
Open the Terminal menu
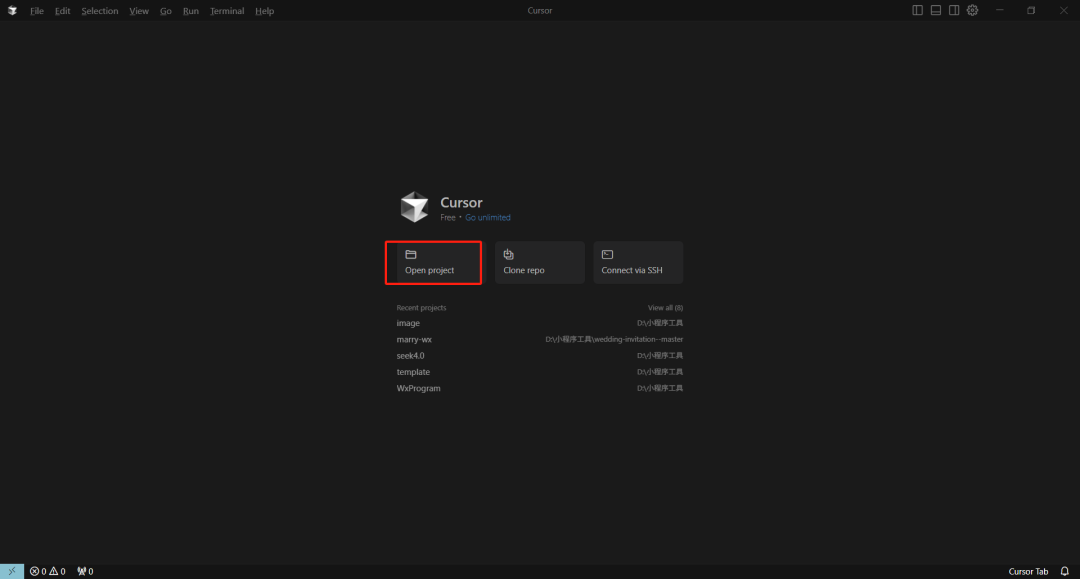227,11
